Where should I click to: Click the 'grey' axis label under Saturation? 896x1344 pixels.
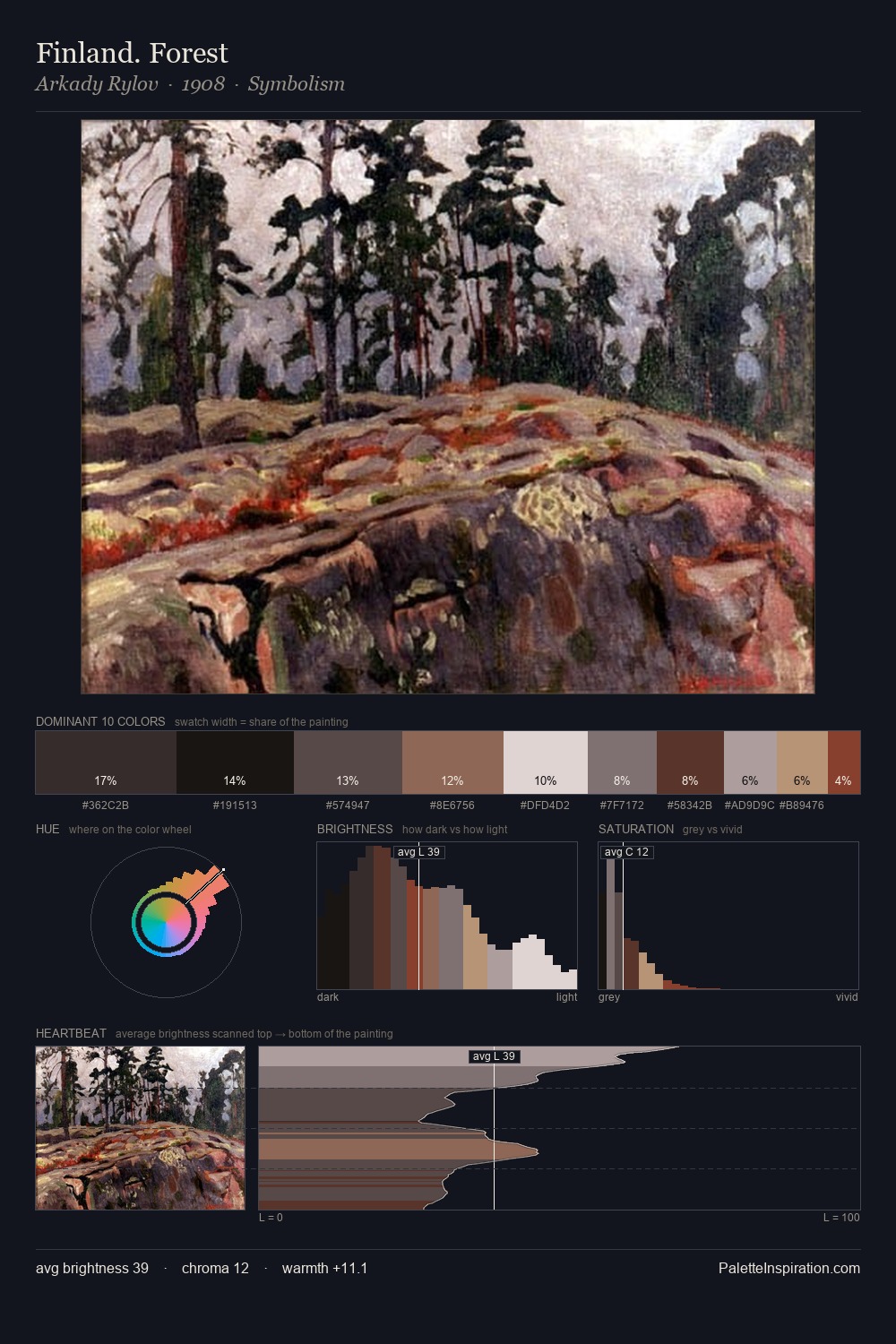click(609, 997)
